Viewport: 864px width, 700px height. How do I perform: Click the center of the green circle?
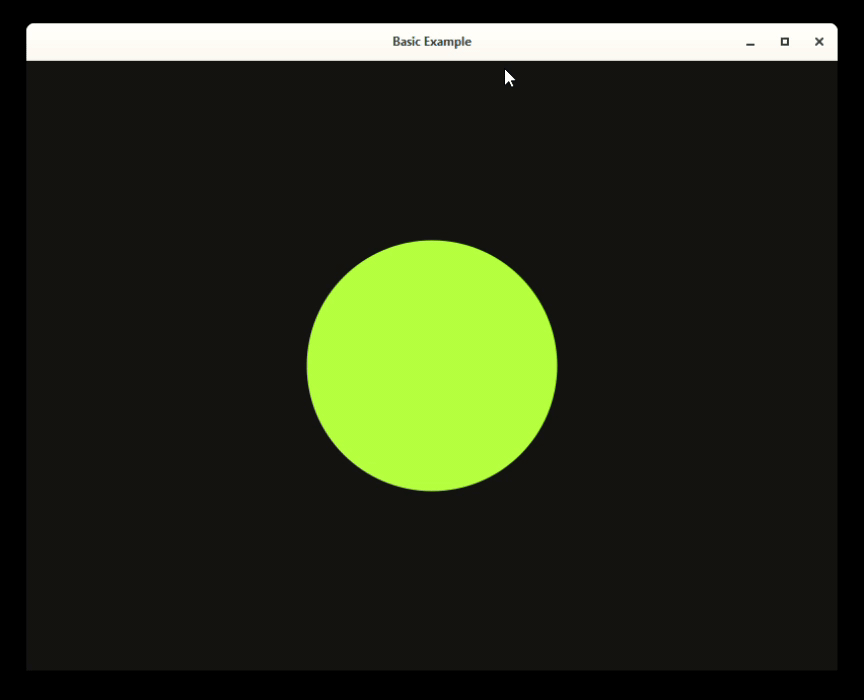point(432,365)
